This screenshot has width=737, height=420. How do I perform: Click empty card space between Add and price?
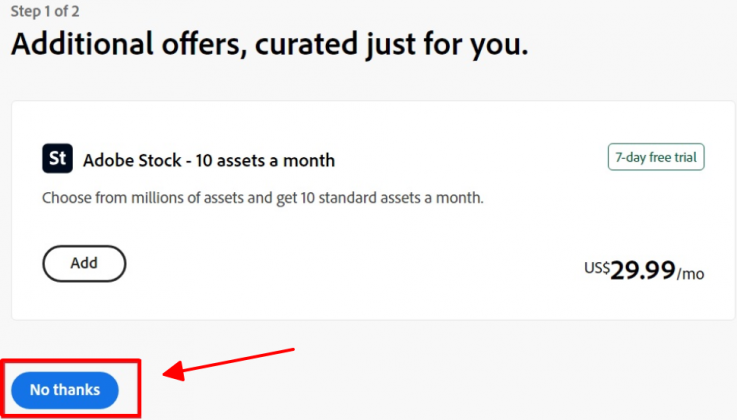pyautogui.click(x=350, y=266)
